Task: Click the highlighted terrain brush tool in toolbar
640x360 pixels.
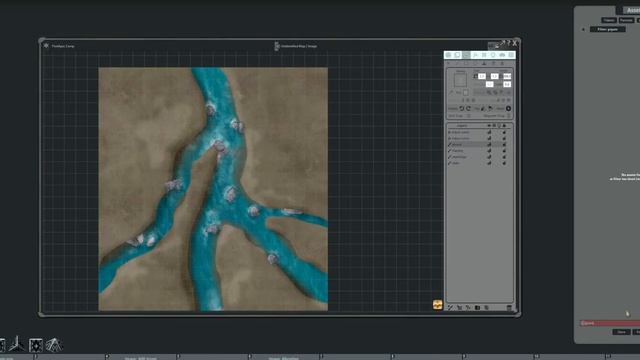Action: 467,55
